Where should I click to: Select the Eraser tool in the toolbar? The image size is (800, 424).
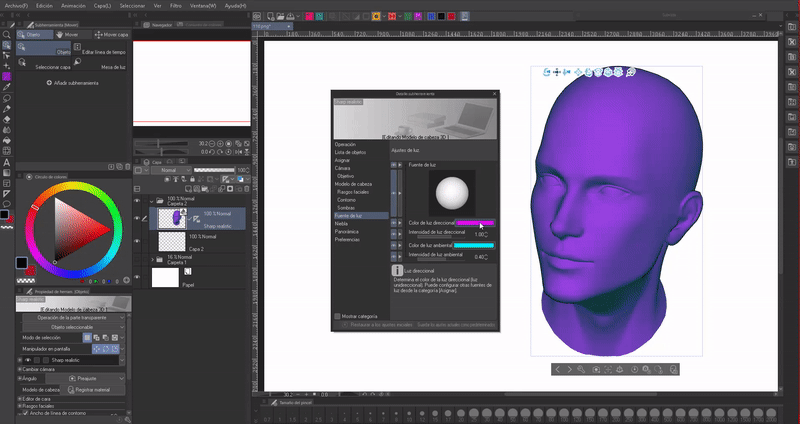tap(6, 119)
